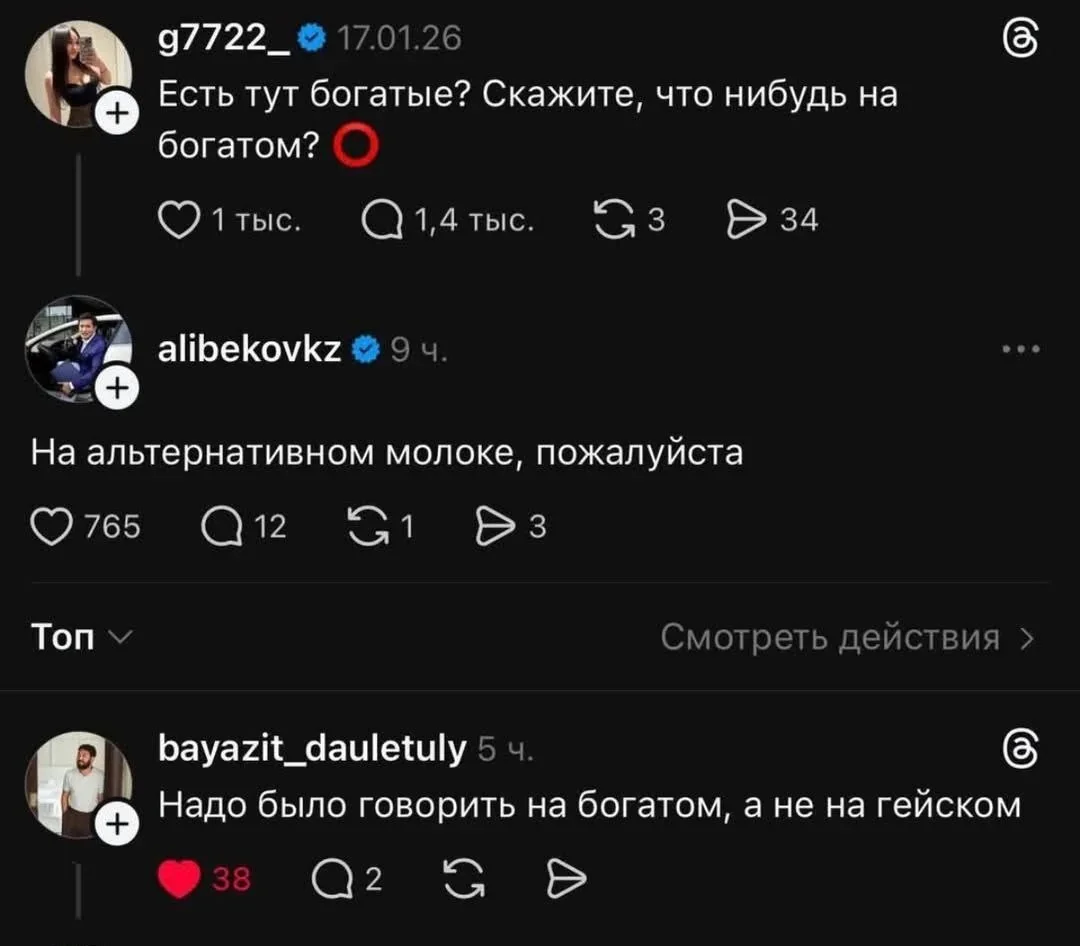Open the alibekovkz username profile
1080x946 pixels.
[x=250, y=349]
